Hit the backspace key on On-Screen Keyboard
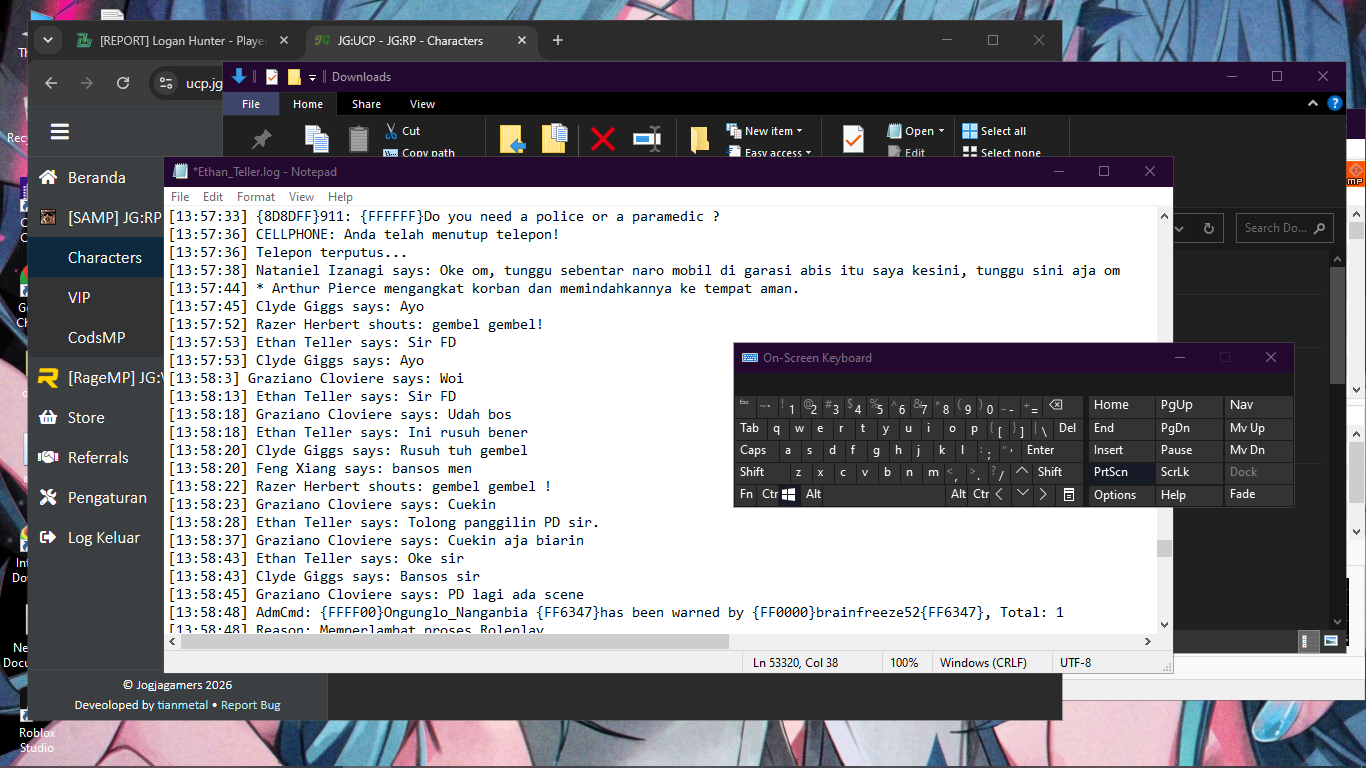 tap(1055, 406)
